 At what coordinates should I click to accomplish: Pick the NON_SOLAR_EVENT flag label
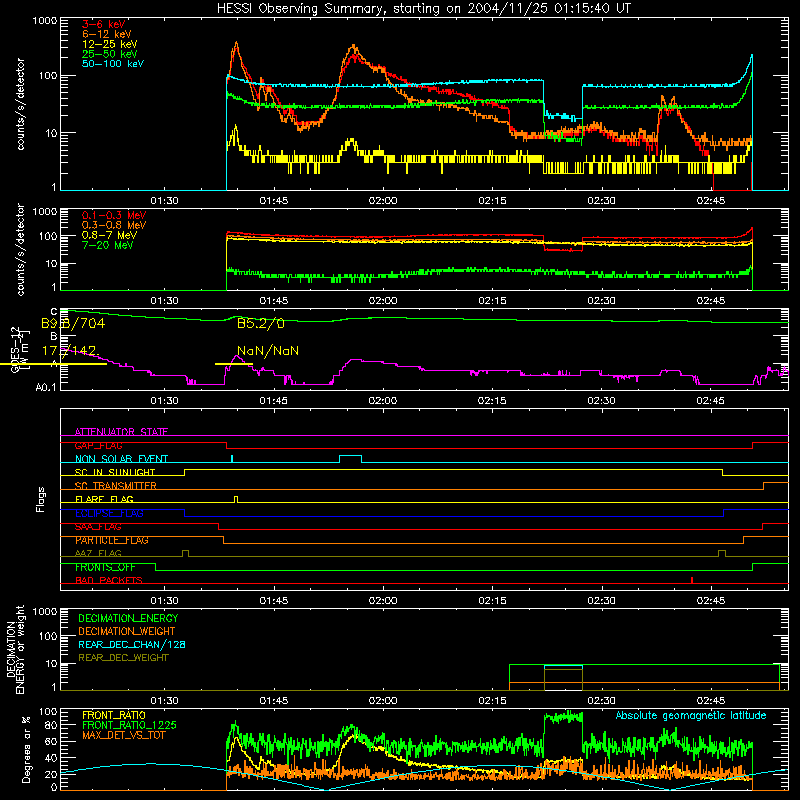pyautogui.click(x=121, y=459)
